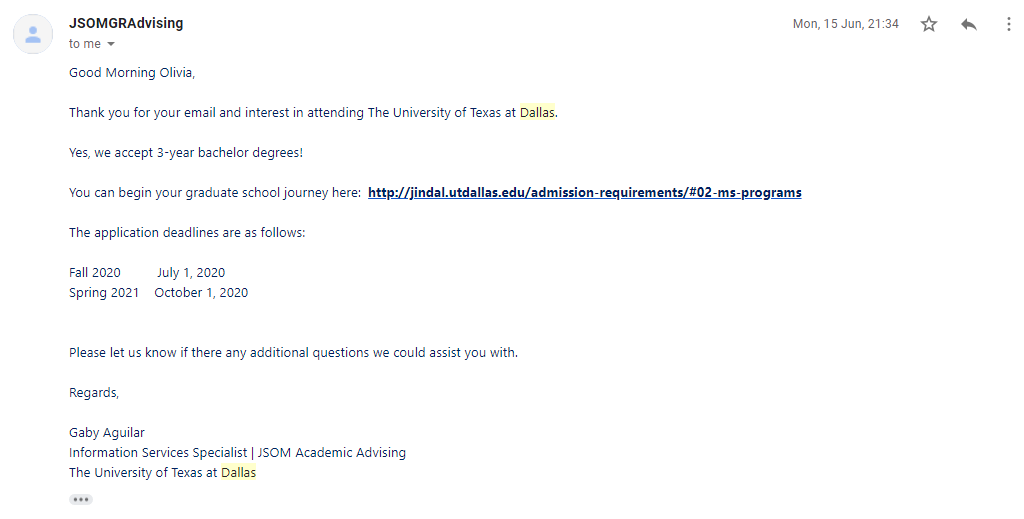Click the sender's profile avatar
This screenshot has height=519, width=1024.
click(33, 34)
